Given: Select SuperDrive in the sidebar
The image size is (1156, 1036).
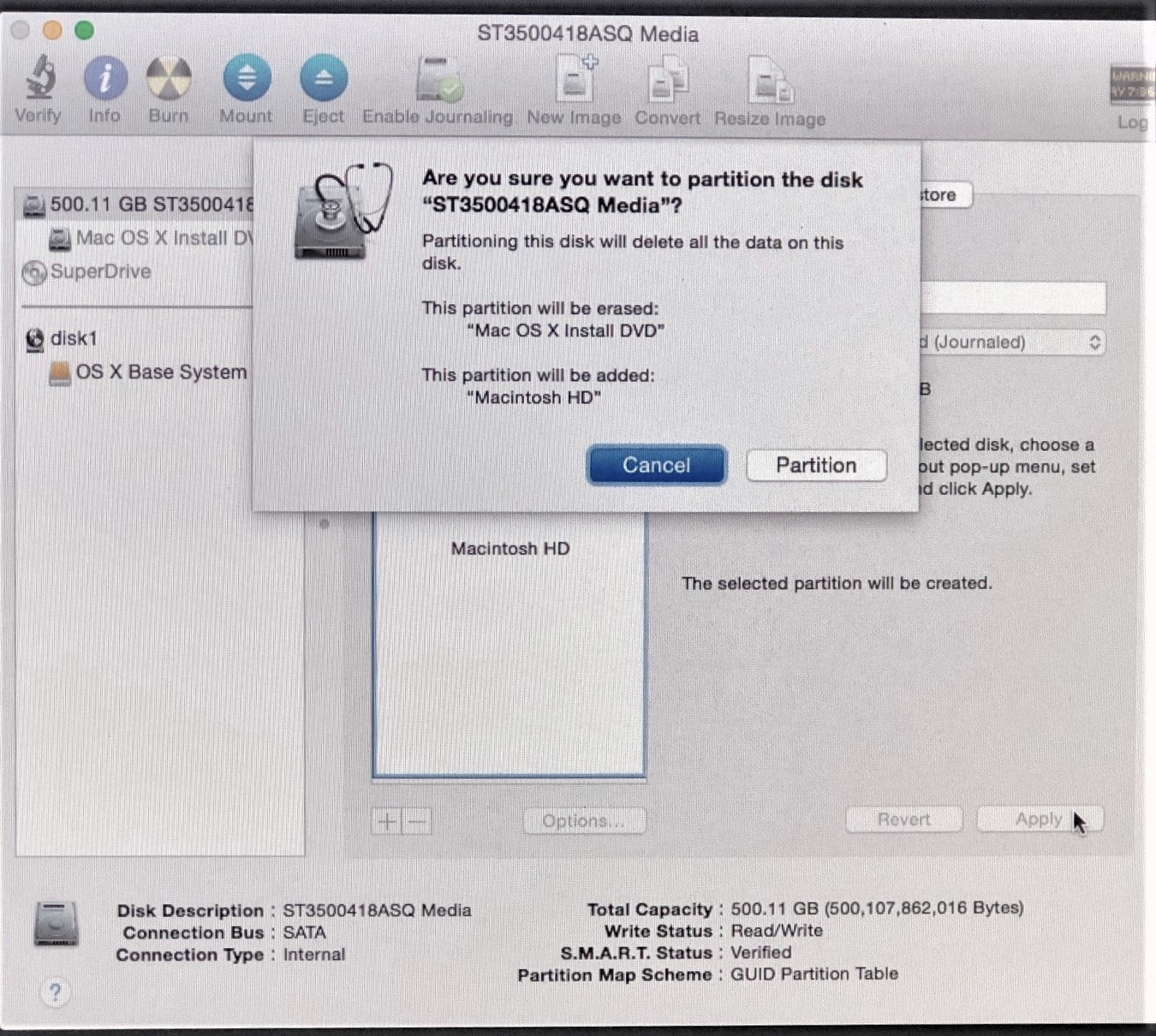Looking at the screenshot, I should pyautogui.click(x=86, y=271).
